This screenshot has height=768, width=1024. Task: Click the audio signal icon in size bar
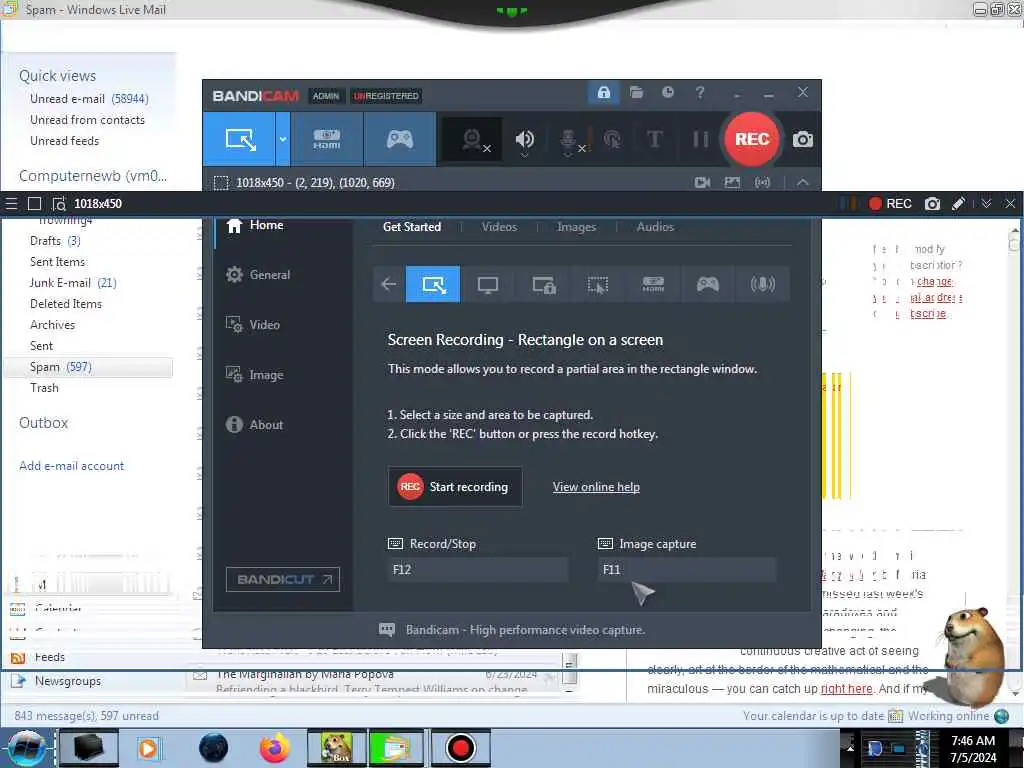point(762,183)
